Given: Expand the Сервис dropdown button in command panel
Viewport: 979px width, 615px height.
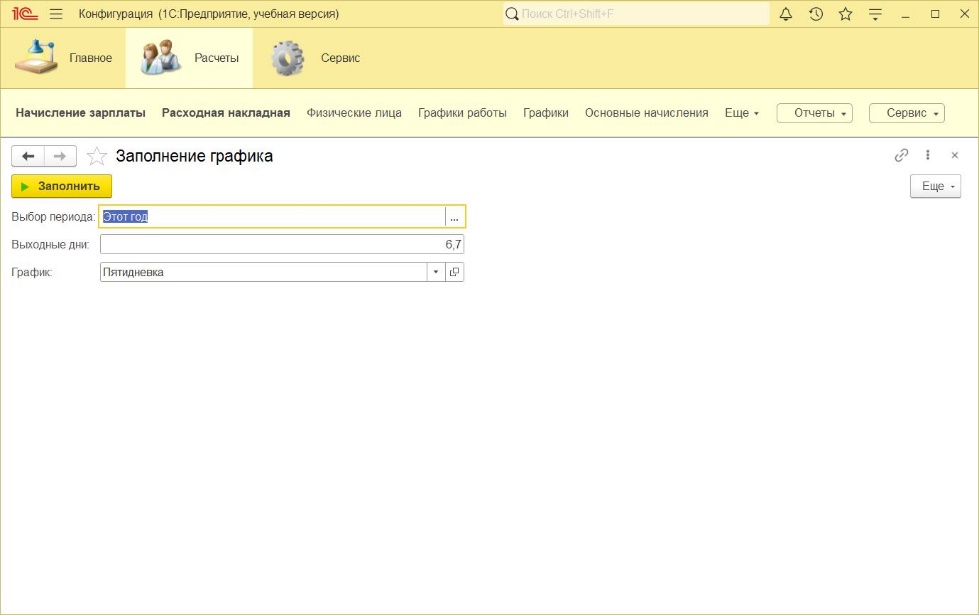Looking at the screenshot, I should click(907, 113).
